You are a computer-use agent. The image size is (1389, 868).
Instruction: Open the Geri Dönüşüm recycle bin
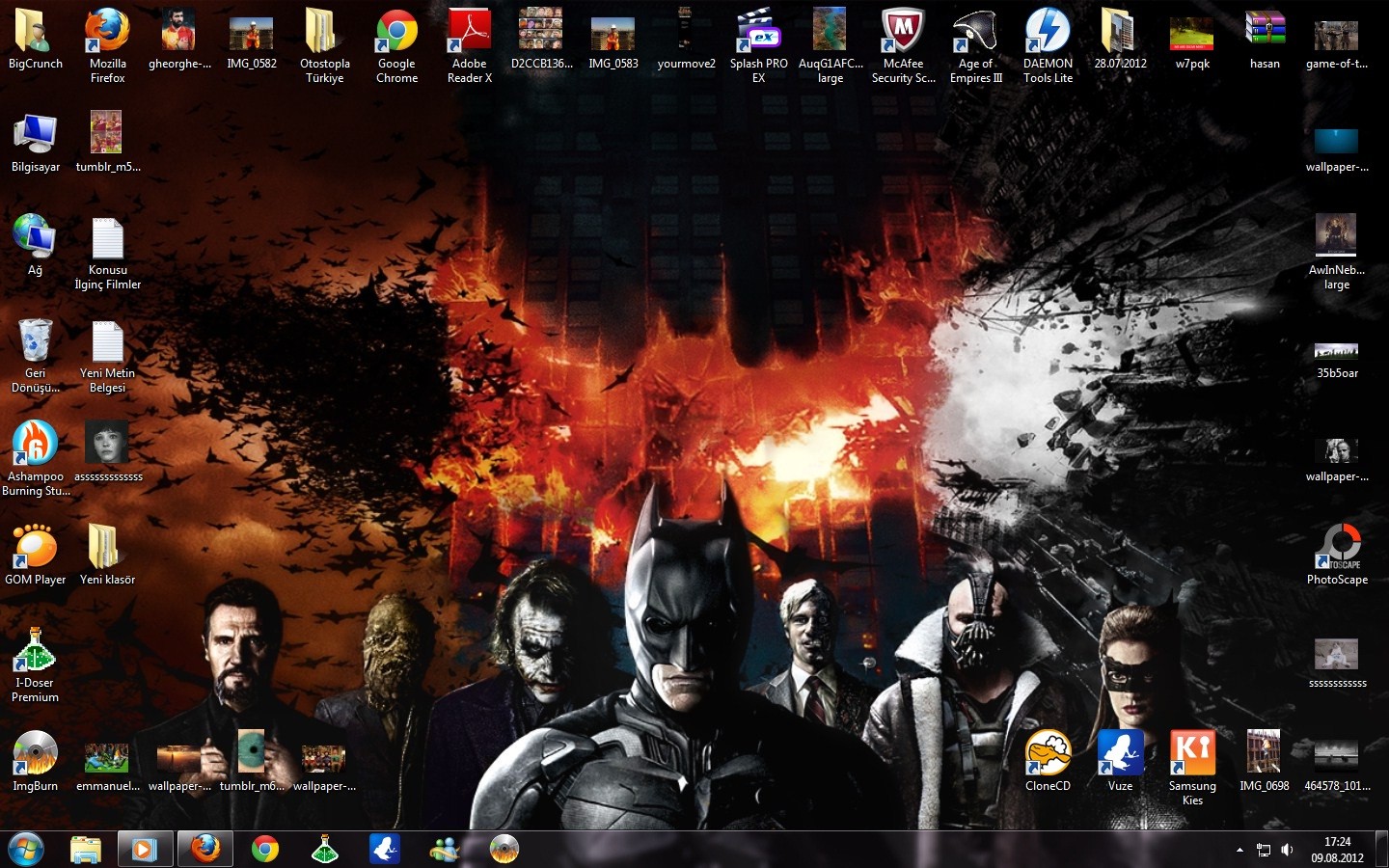[35, 340]
